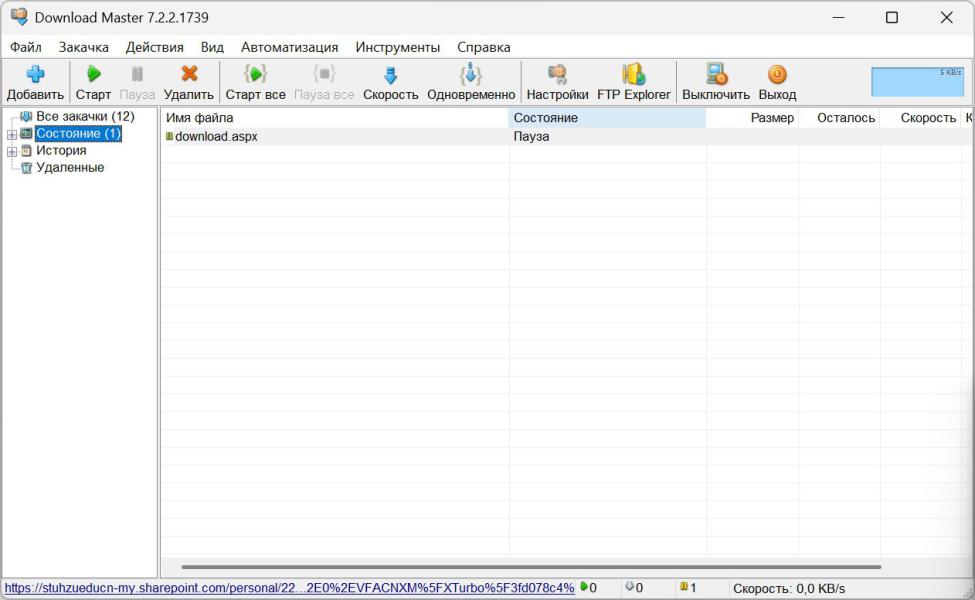Start the download with the Старт icon

tap(93, 75)
